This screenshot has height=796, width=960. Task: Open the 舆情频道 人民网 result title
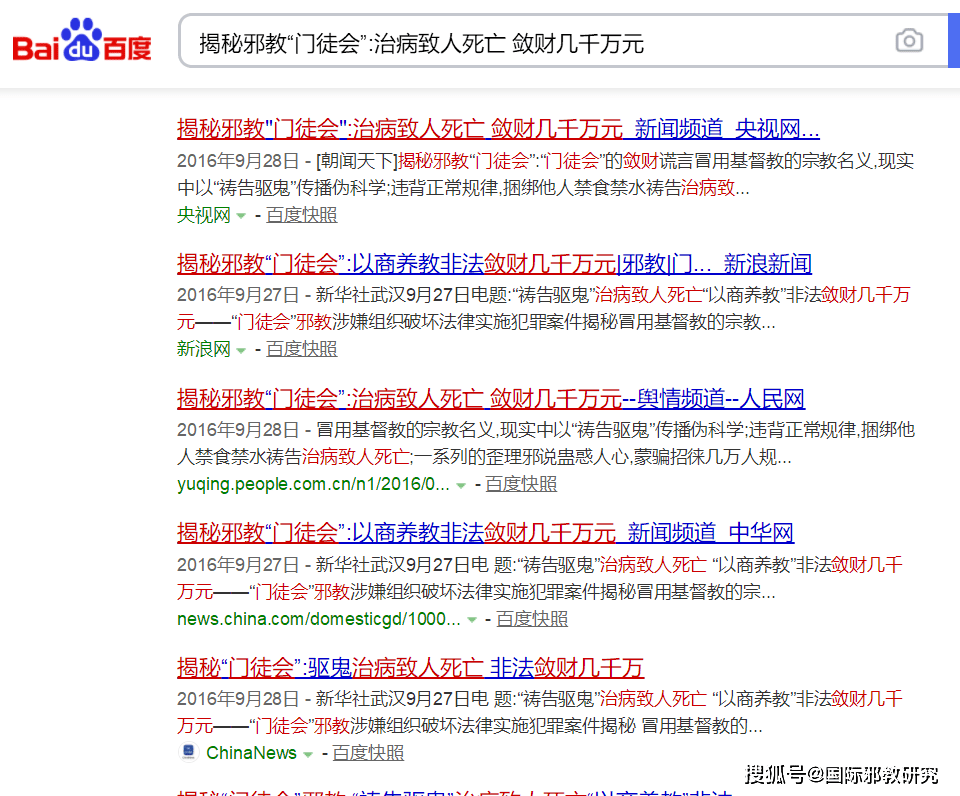coord(490,399)
